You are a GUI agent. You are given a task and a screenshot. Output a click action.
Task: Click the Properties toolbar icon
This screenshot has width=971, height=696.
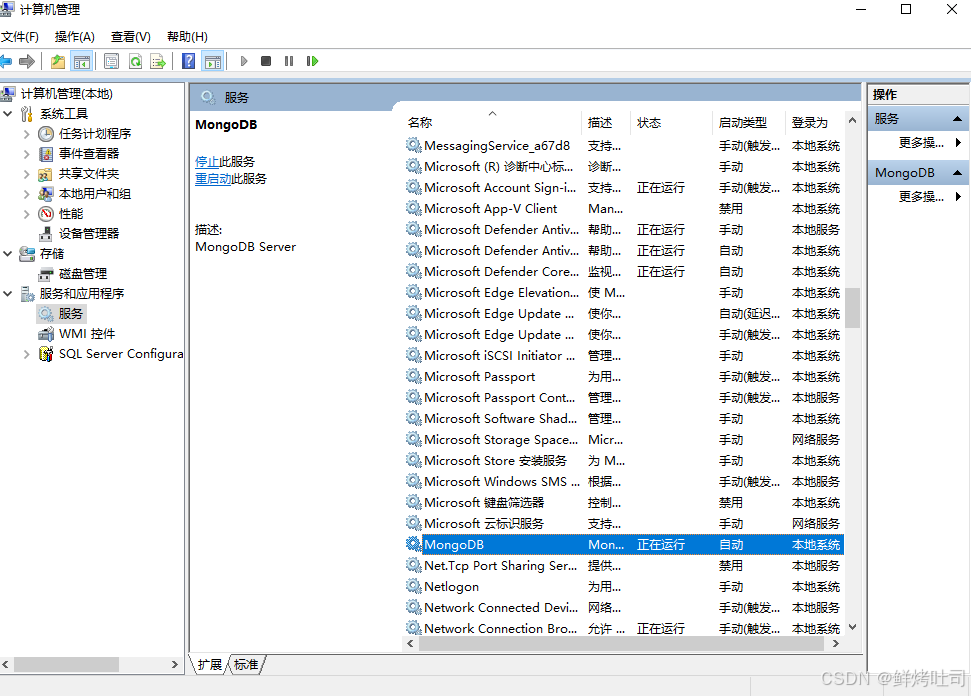click(x=111, y=61)
